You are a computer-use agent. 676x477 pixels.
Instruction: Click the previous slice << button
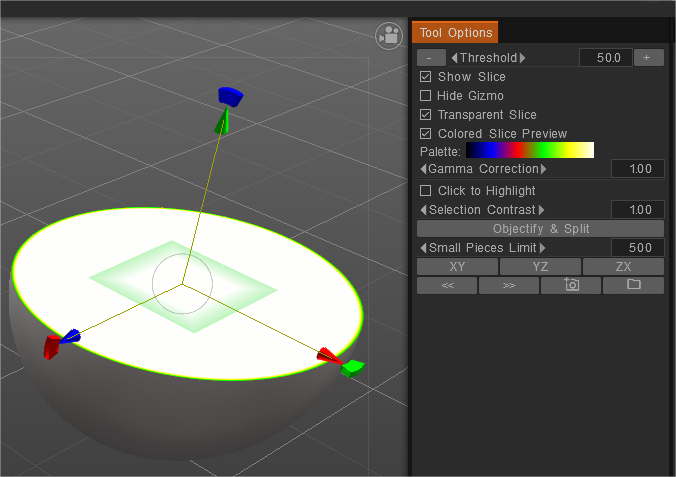(446, 285)
